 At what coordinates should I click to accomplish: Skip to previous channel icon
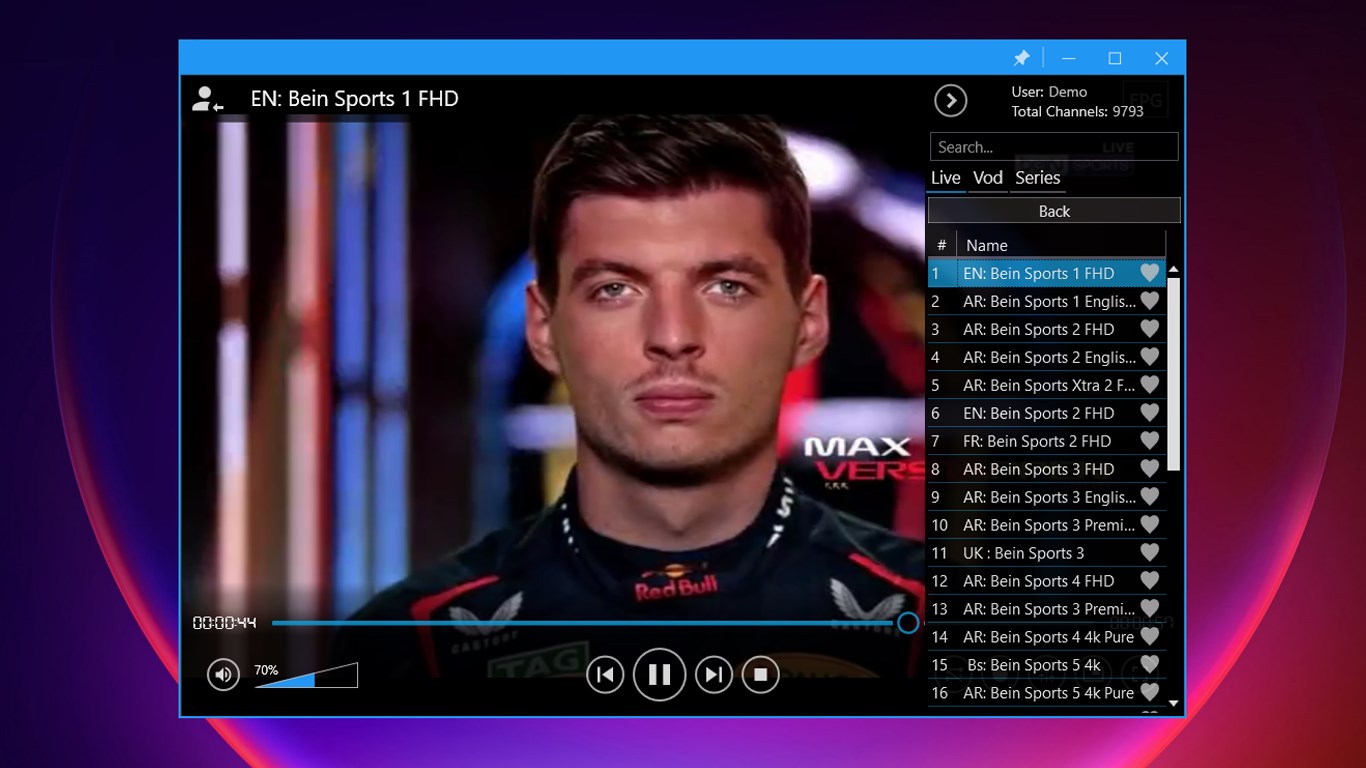click(x=605, y=674)
